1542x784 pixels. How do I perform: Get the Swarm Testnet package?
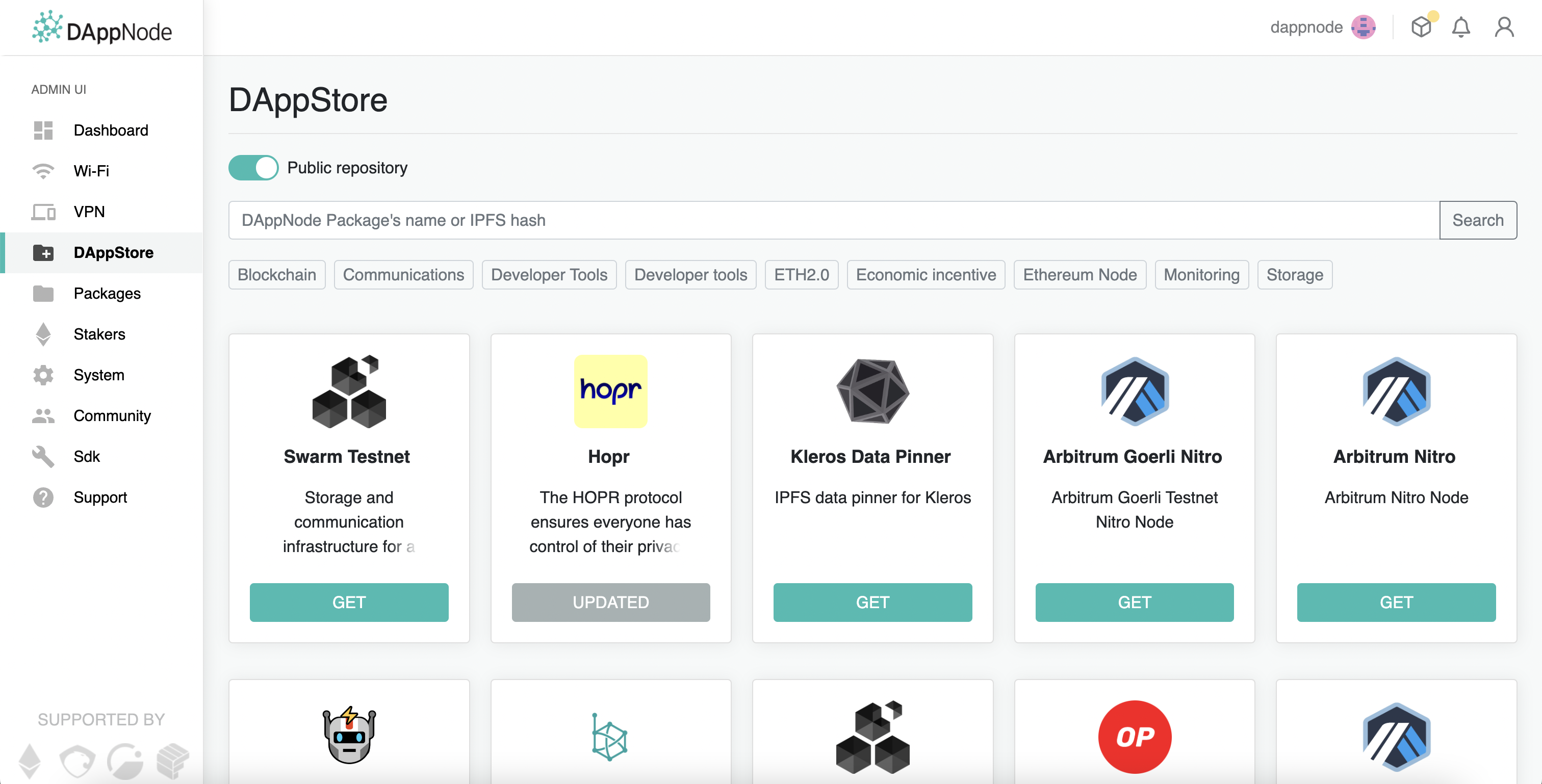click(349, 602)
